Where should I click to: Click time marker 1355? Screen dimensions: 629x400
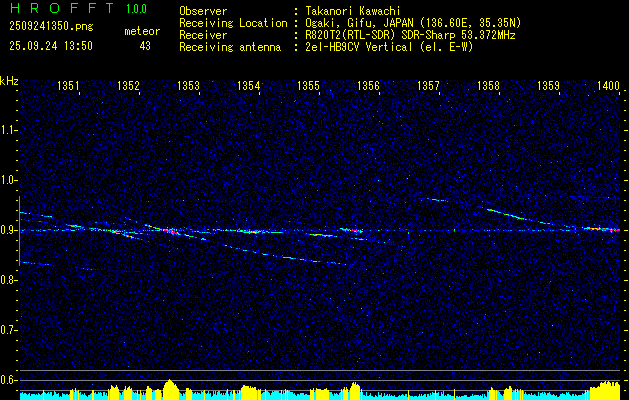click(x=308, y=86)
